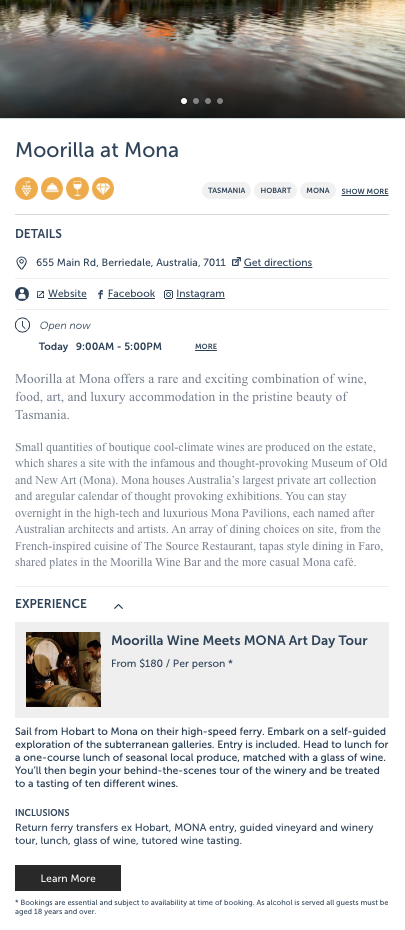Open the wine tour barrel thumbnail

(63, 669)
